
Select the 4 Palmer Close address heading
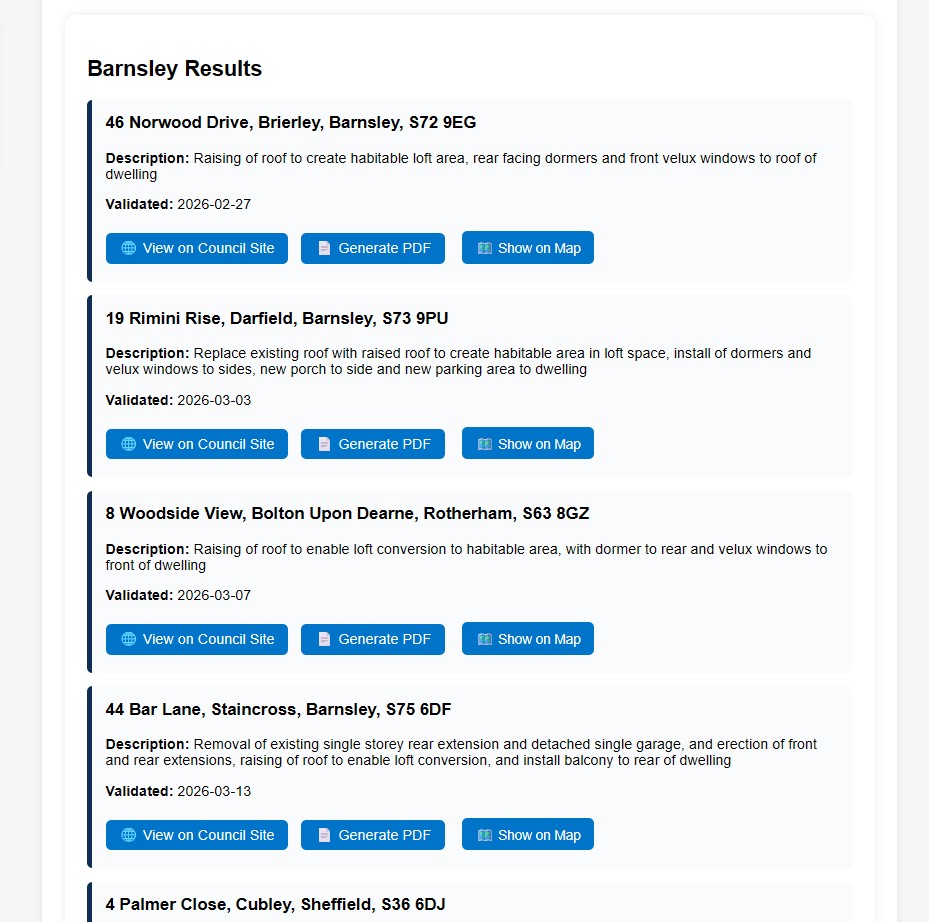coord(274,903)
